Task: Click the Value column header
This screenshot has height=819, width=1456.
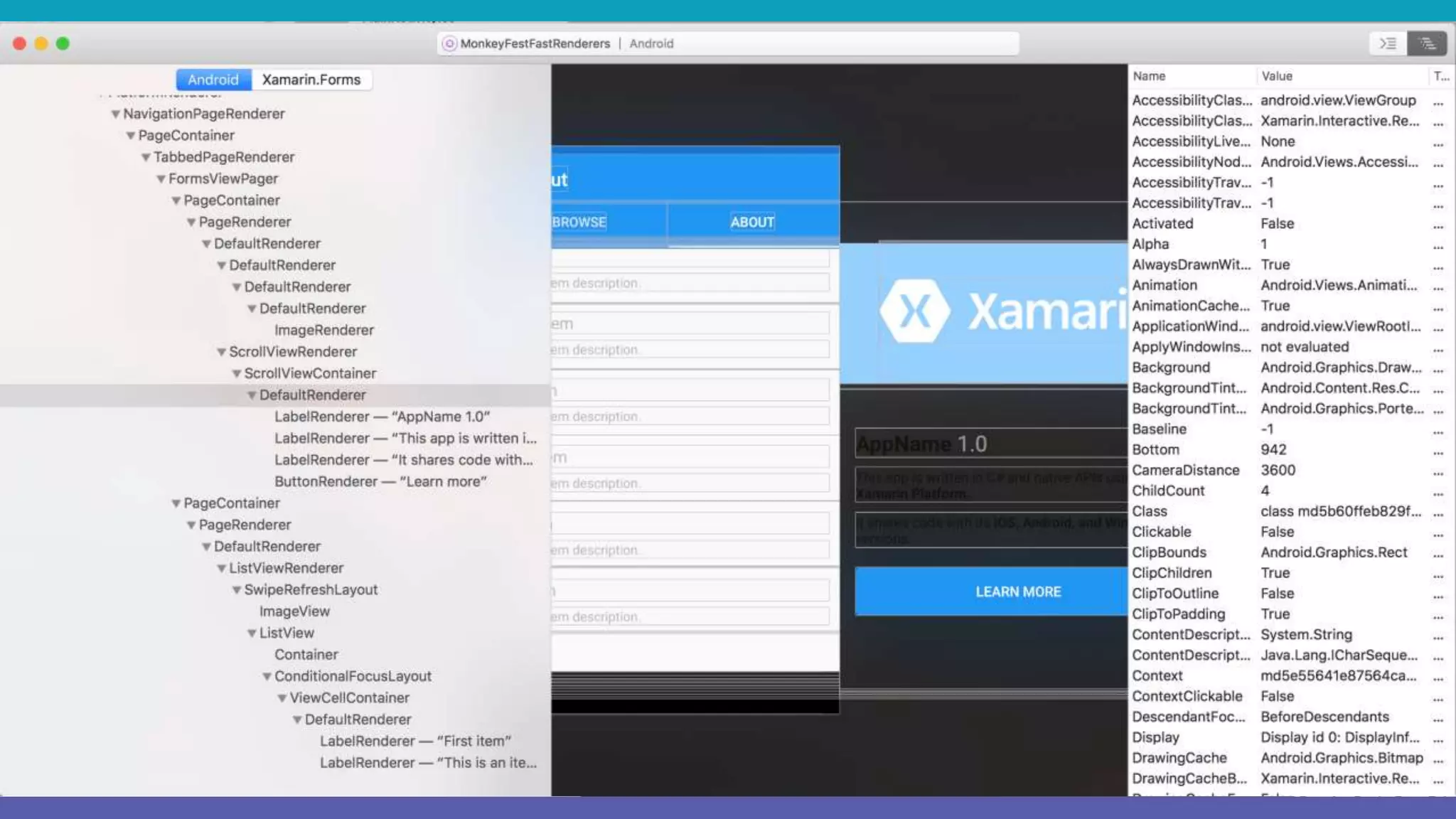Action: (x=1277, y=76)
